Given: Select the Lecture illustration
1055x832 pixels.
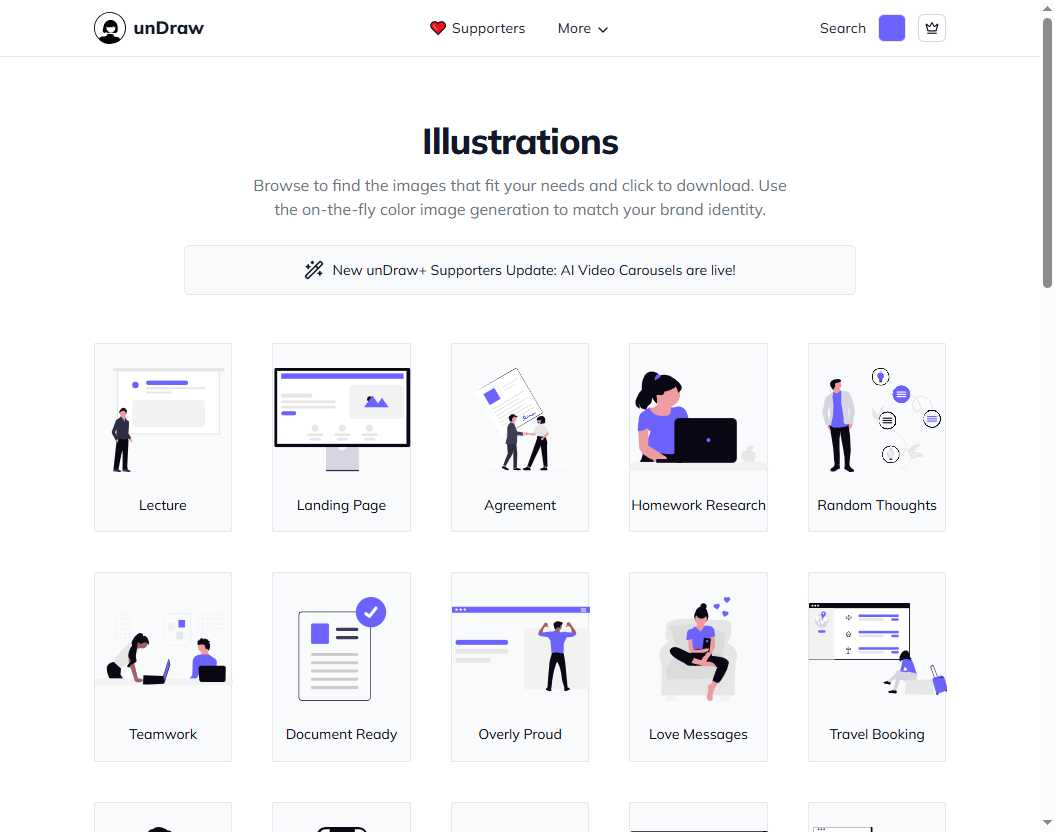Looking at the screenshot, I should pyautogui.click(x=163, y=437).
